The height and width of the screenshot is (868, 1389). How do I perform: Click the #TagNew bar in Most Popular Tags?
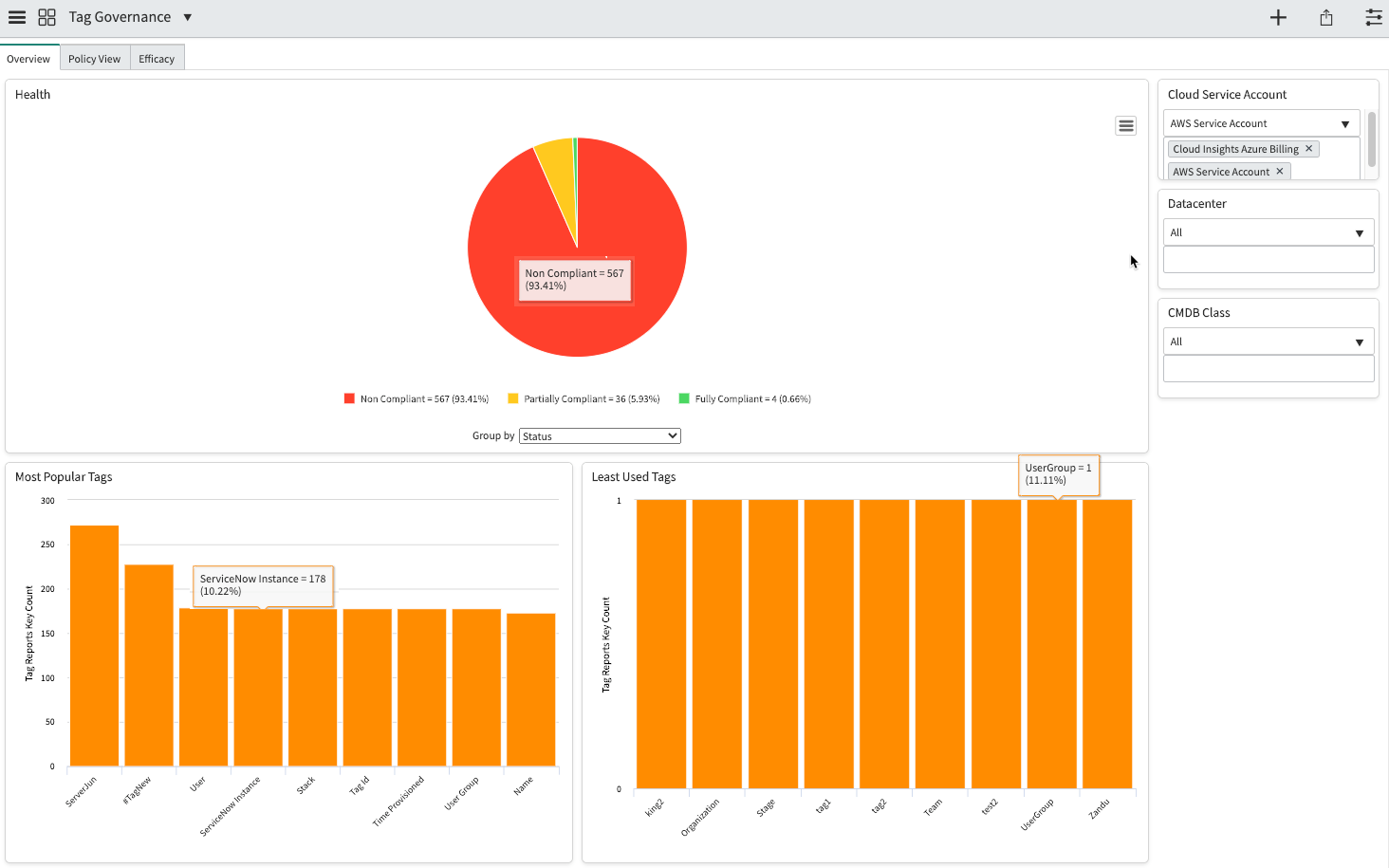[149, 665]
